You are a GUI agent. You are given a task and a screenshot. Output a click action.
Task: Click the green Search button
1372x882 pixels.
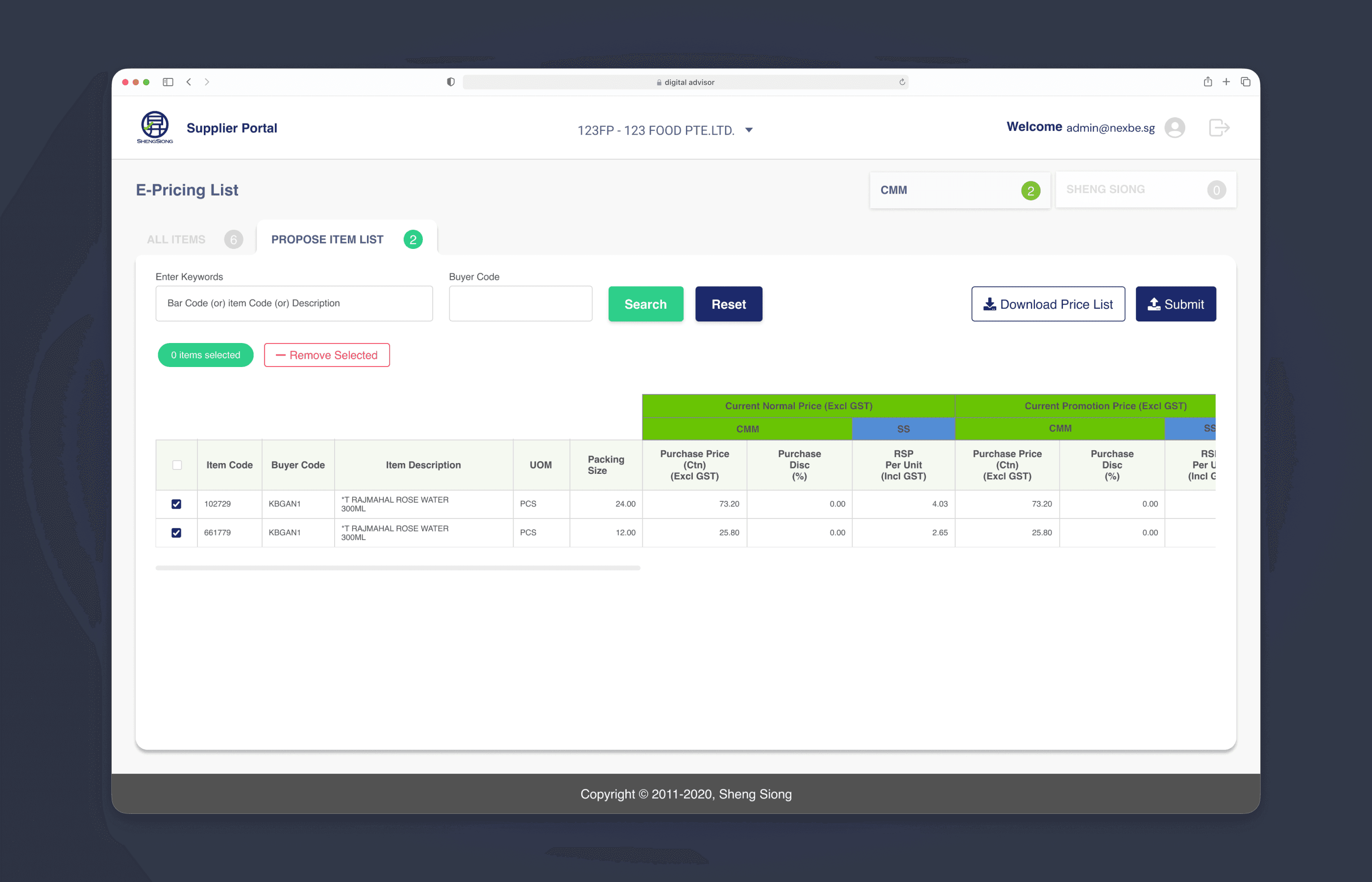point(645,304)
